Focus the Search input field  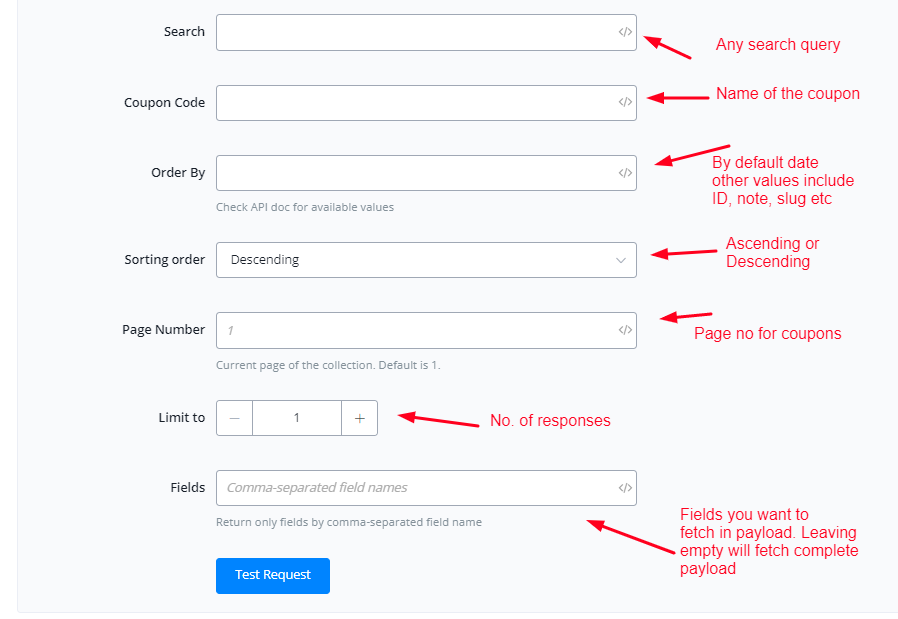pyautogui.click(x=415, y=32)
